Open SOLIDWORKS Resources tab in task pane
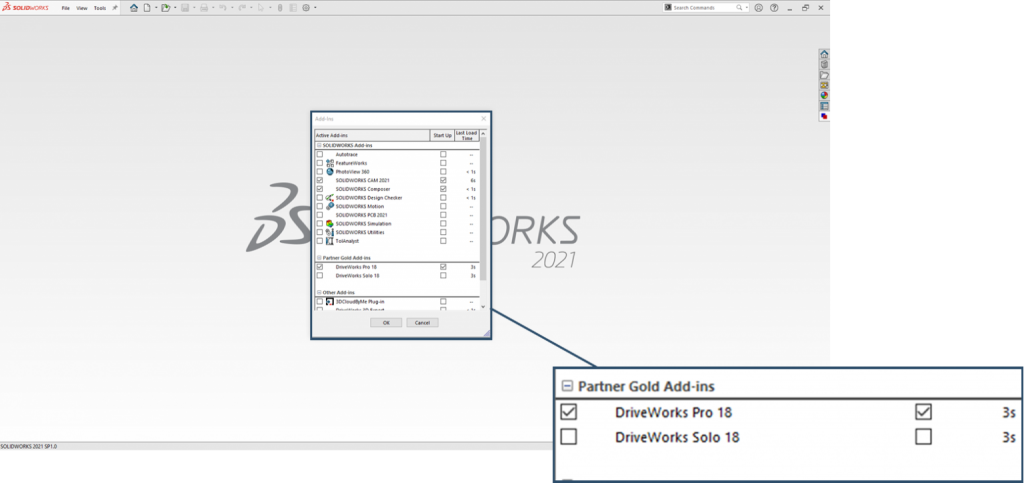This screenshot has width=1024, height=483. (824, 54)
